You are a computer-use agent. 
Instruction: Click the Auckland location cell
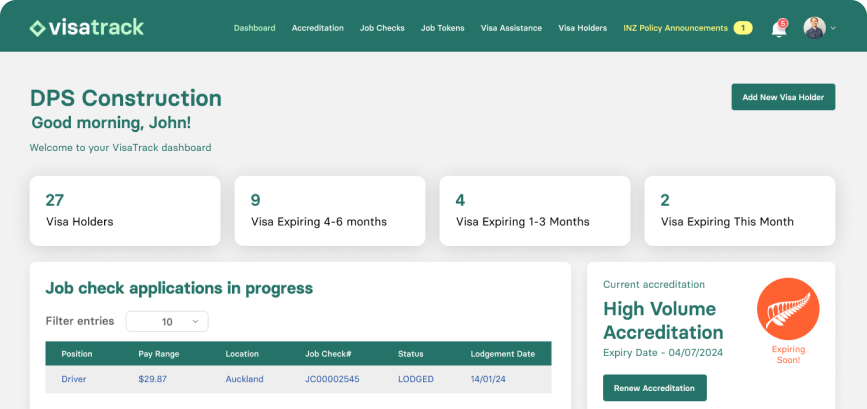pos(244,379)
